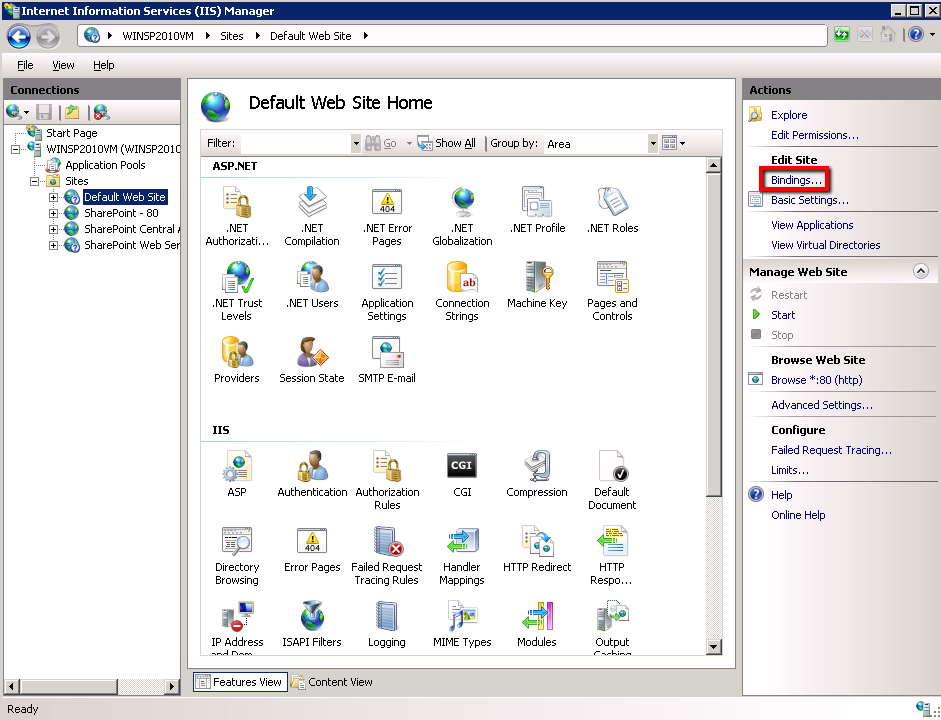This screenshot has height=720, width=941.
Task: Open the Connection Strings icon
Action: (x=462, y=290)
